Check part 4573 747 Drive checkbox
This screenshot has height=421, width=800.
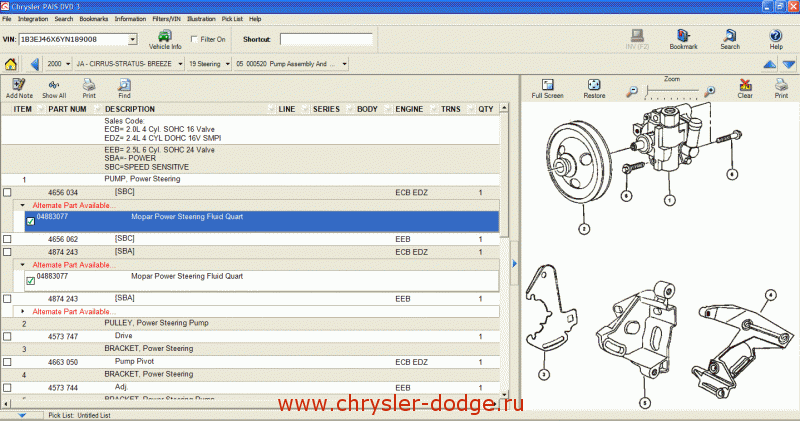[x=7, y=336]
